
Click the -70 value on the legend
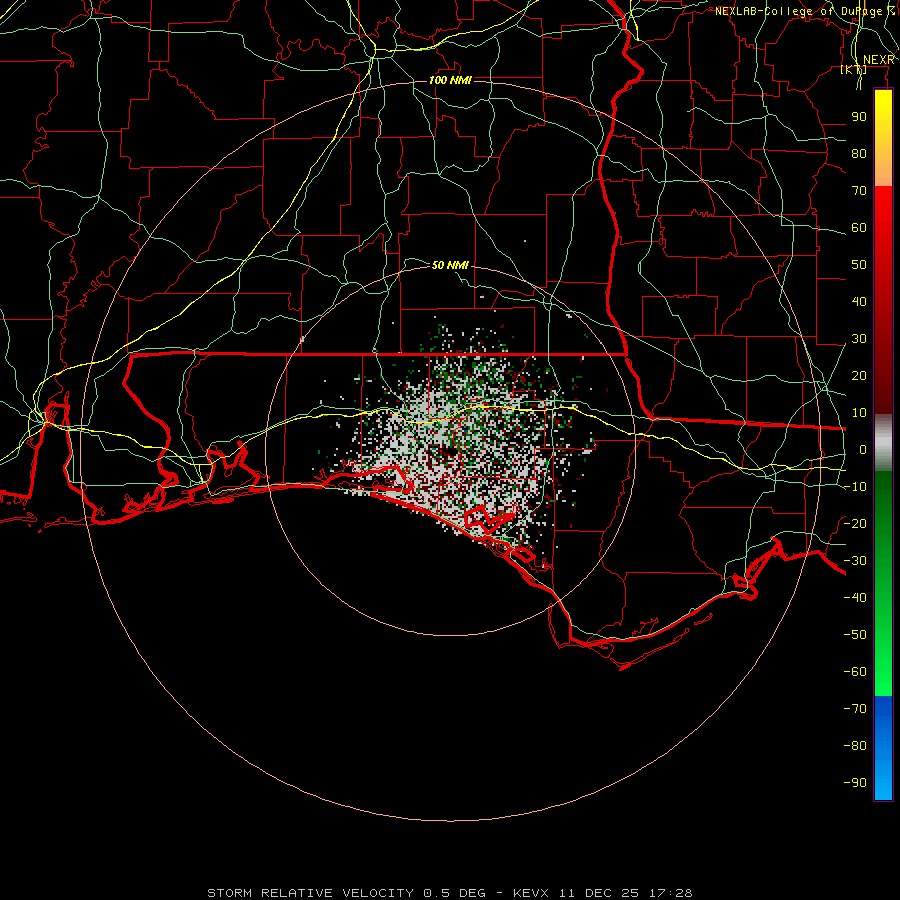855,709
